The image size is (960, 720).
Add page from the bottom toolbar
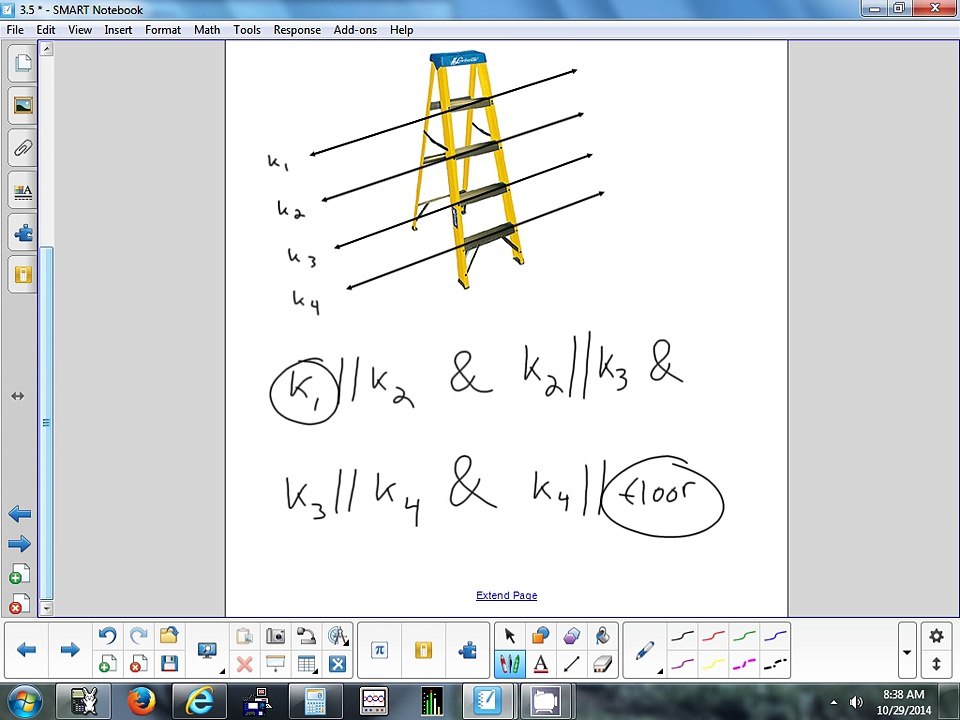[108, 664]
